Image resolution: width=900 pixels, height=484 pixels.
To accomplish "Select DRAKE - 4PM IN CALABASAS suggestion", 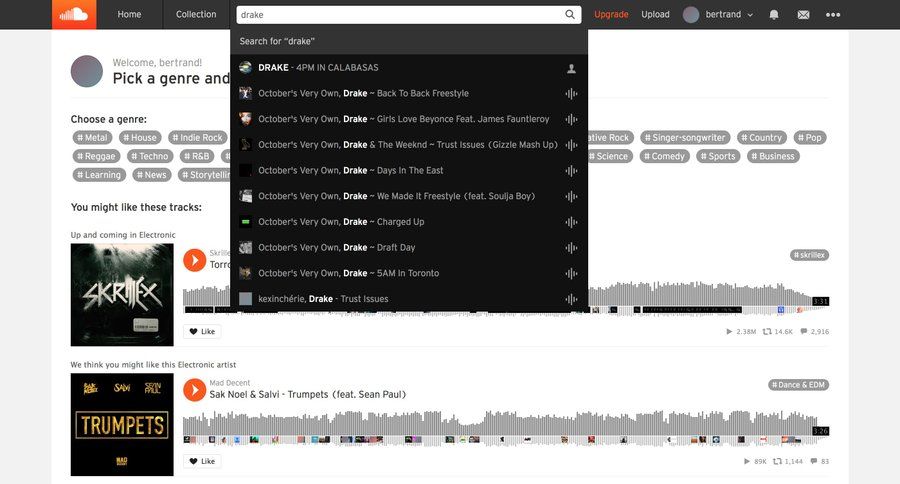I will click(409, 68).
